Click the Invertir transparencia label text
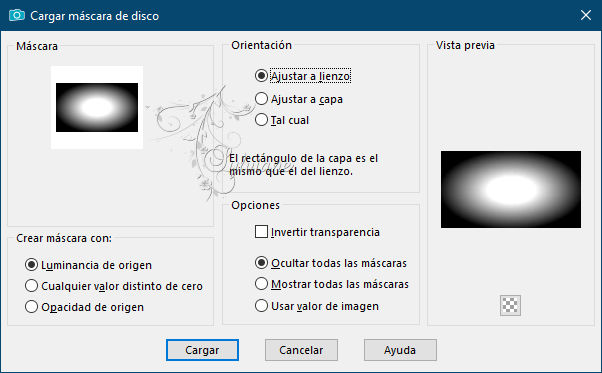This screenshot has width=602, height=373. (325, 232)
